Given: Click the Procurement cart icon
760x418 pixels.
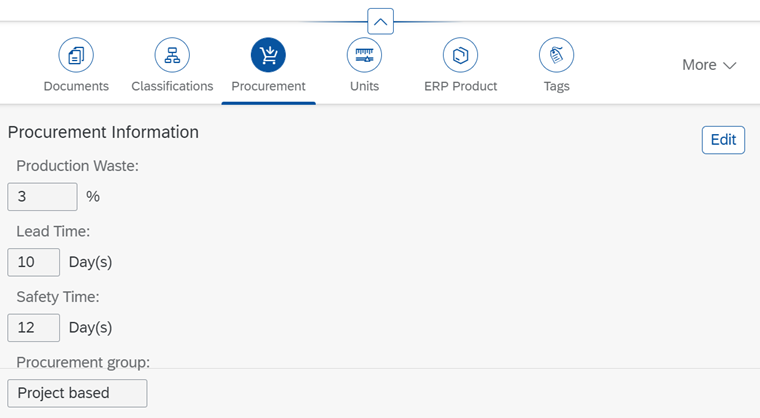Looking at the screenshot, I should [268, 55].
